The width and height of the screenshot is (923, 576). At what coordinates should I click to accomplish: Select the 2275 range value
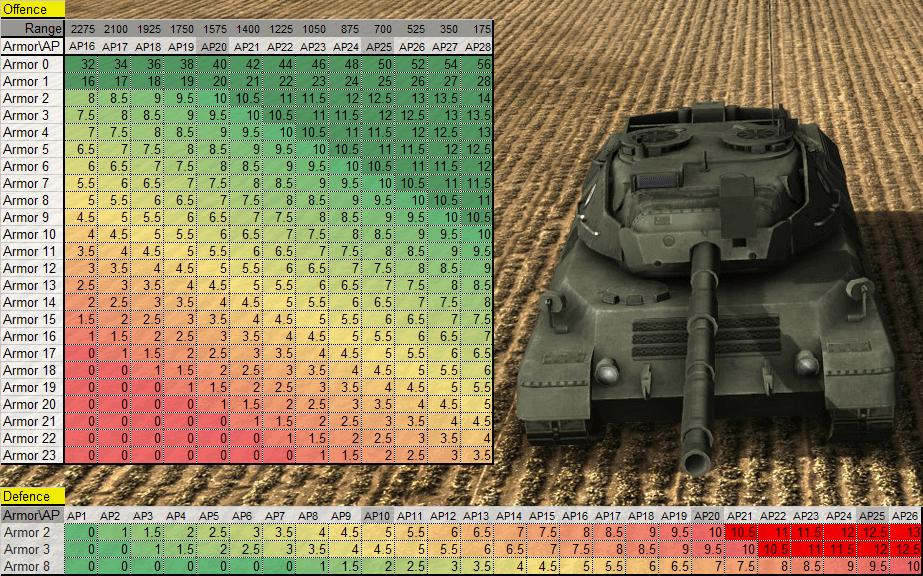82,29
